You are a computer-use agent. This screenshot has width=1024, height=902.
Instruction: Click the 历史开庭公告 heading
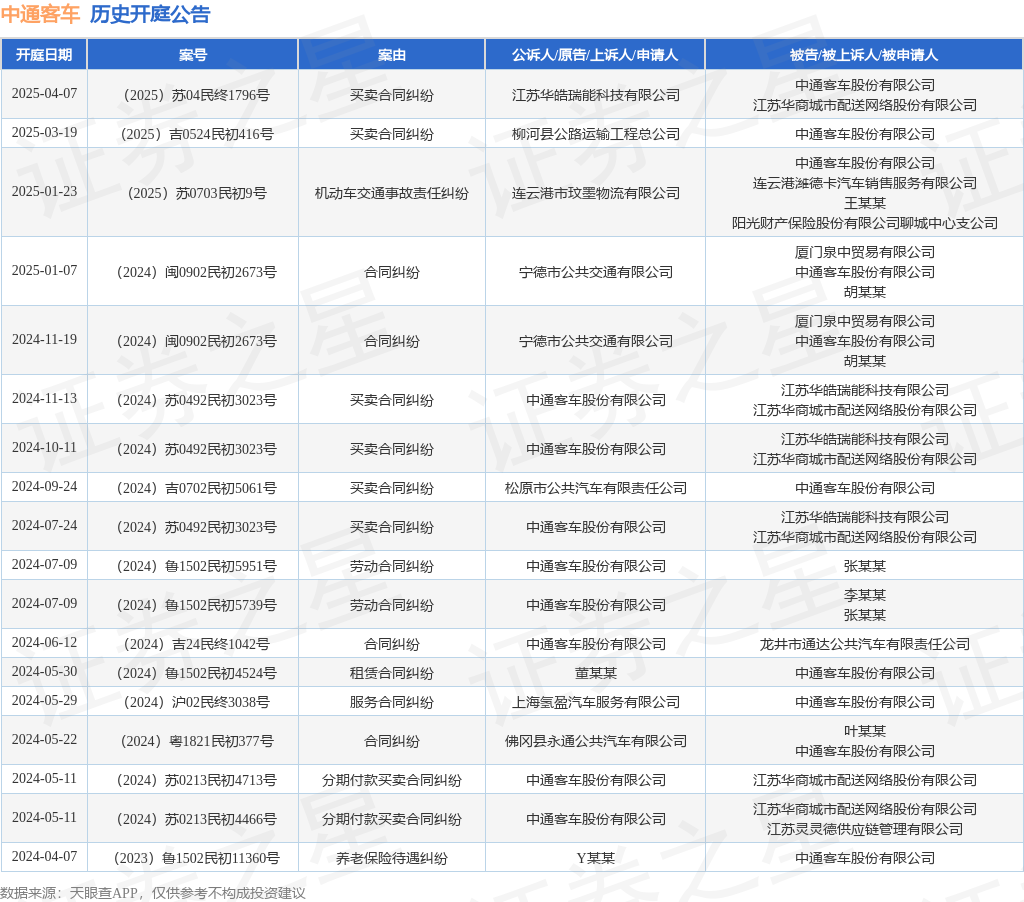tap(150, 14)
